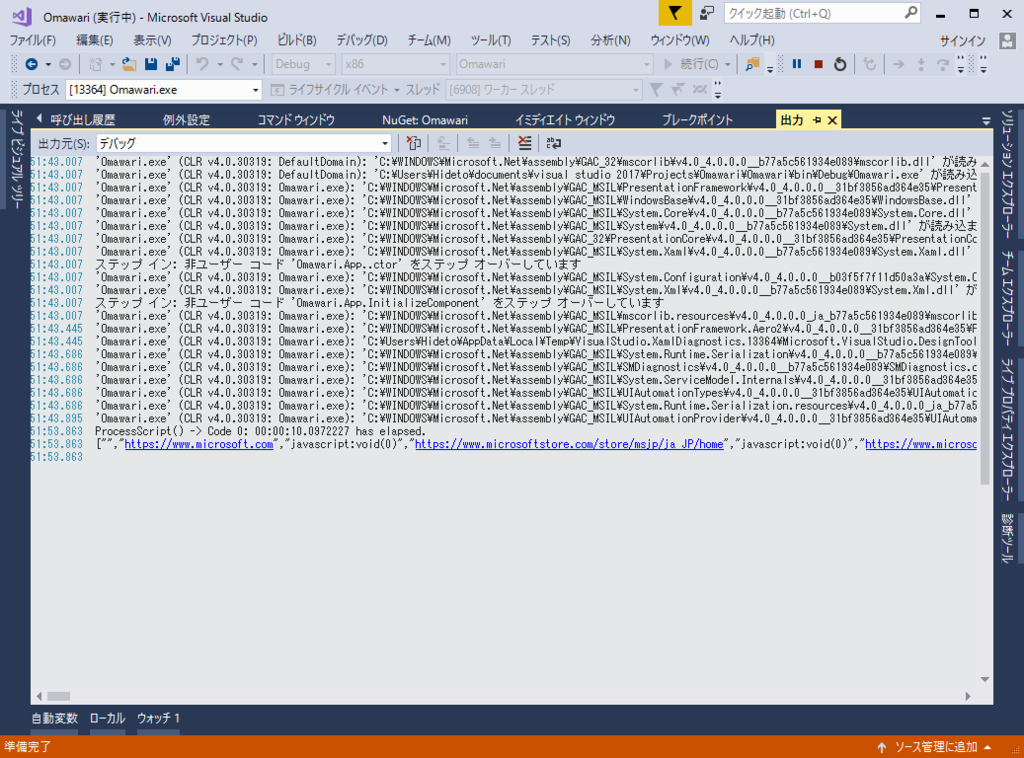Image resolution: width=1024 pixels, height=758 pixels.
Task: Switch to the 例外設定 tab
Action: pyautogui.click(x=186, y=120)
